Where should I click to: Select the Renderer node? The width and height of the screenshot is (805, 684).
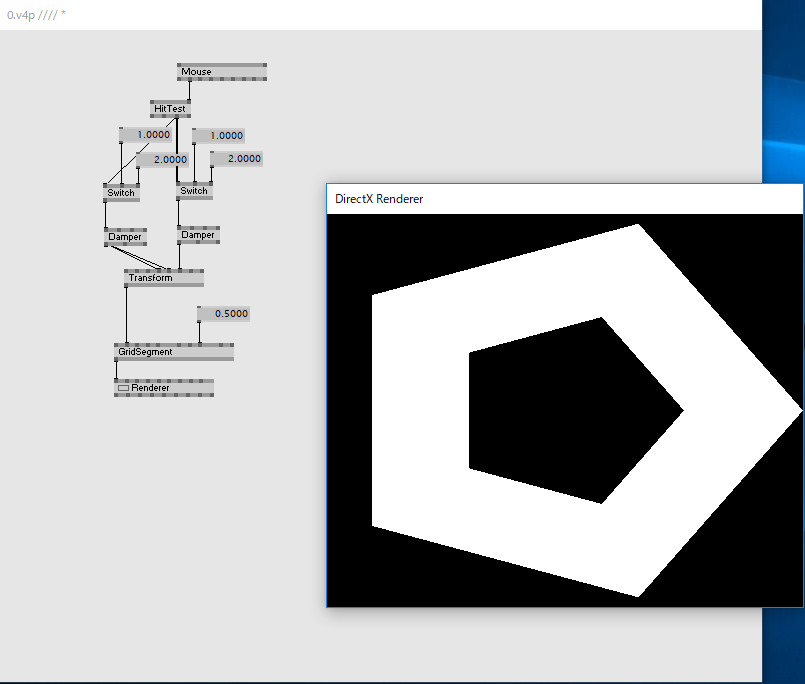(164, 388)
